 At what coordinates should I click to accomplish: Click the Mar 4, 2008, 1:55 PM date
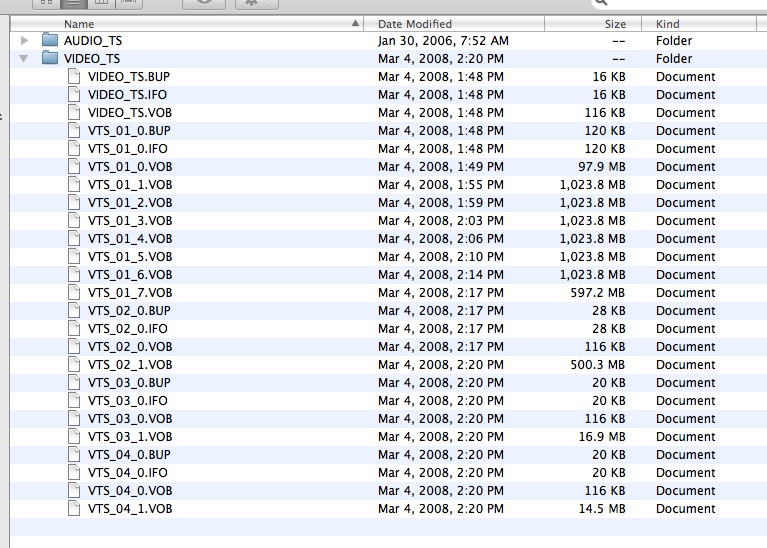(x=441, y=185)
